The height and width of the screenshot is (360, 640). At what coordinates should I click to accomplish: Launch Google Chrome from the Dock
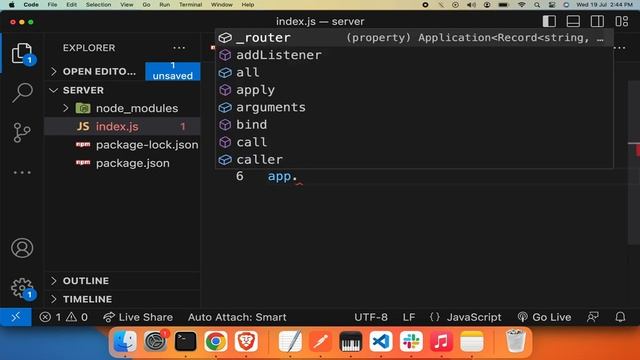coord(216,341)
